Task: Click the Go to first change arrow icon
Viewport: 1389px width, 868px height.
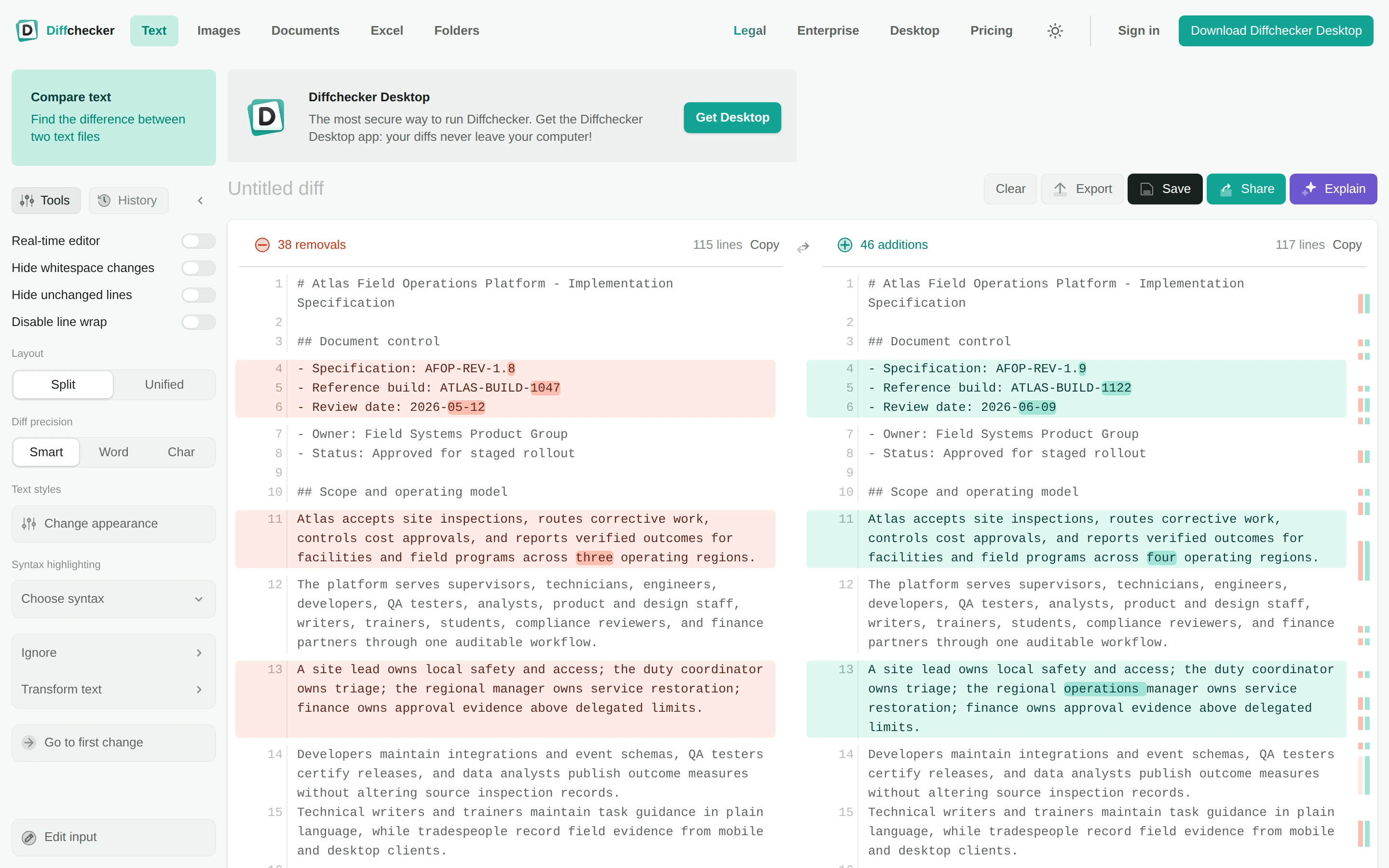Action: [x=29, y=742]
